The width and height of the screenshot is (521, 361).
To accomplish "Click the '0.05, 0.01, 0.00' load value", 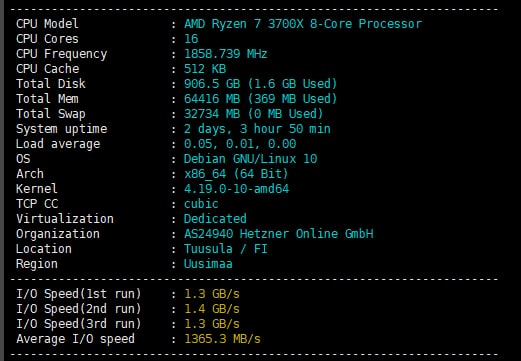I will click(x=240, y=144).
